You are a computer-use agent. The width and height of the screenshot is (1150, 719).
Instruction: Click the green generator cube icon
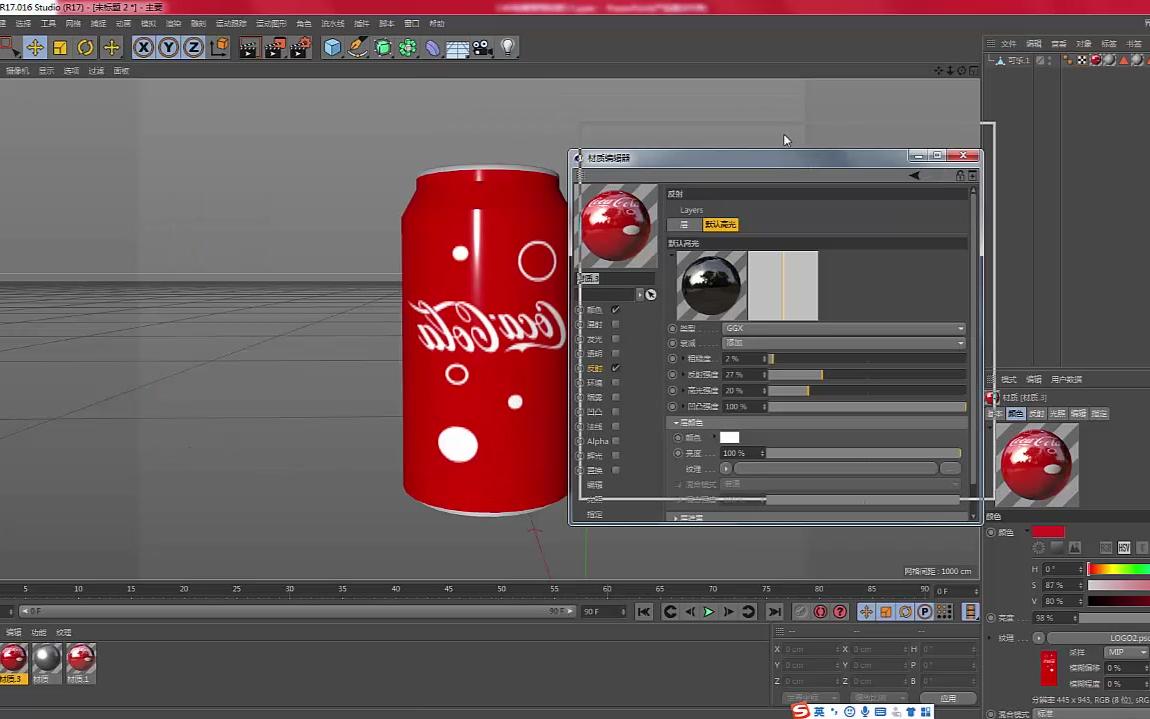[x=383, y=48]
